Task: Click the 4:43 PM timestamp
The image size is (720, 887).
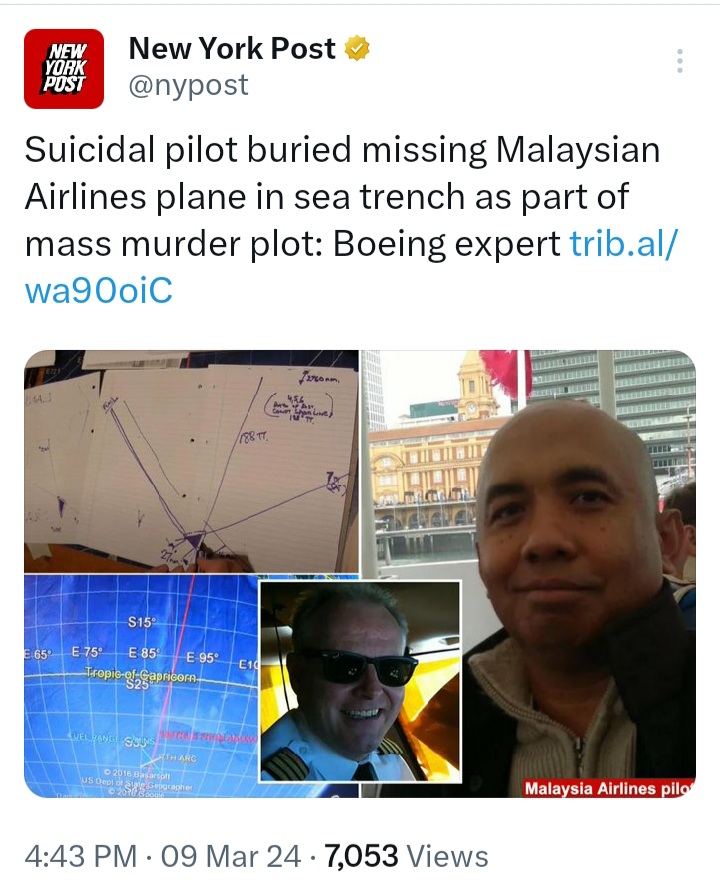Action: pos(81,856)
